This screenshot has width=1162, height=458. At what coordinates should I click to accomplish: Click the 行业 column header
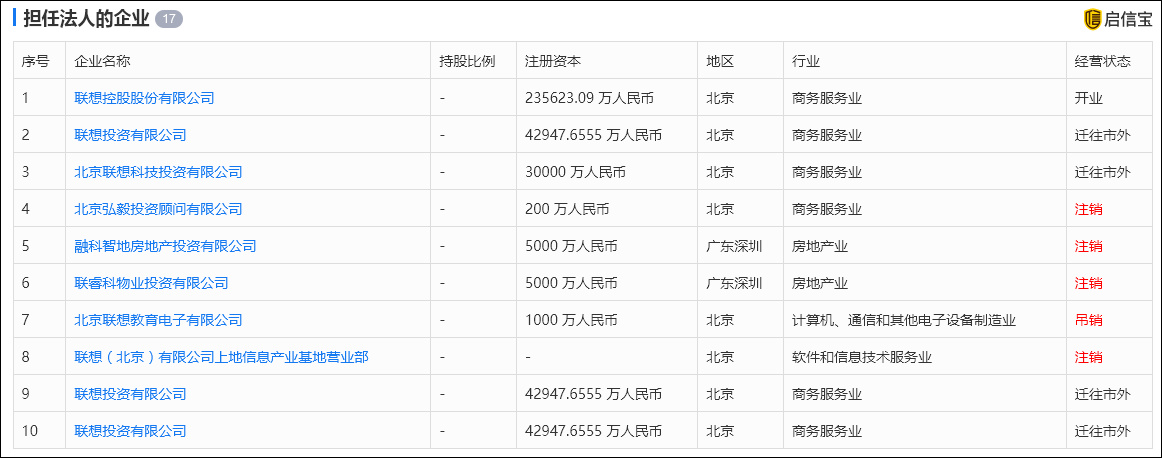805,61
